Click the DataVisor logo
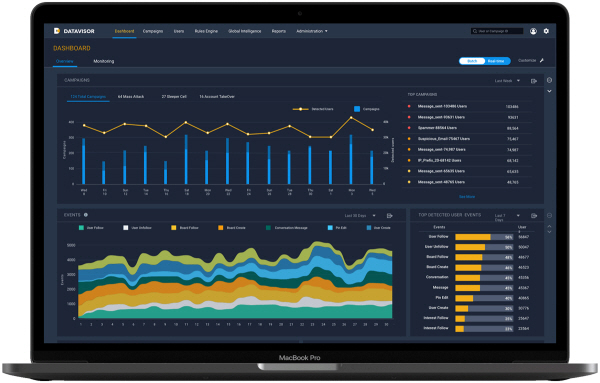This screenshot has width=600, height=383. coord(74,31)
